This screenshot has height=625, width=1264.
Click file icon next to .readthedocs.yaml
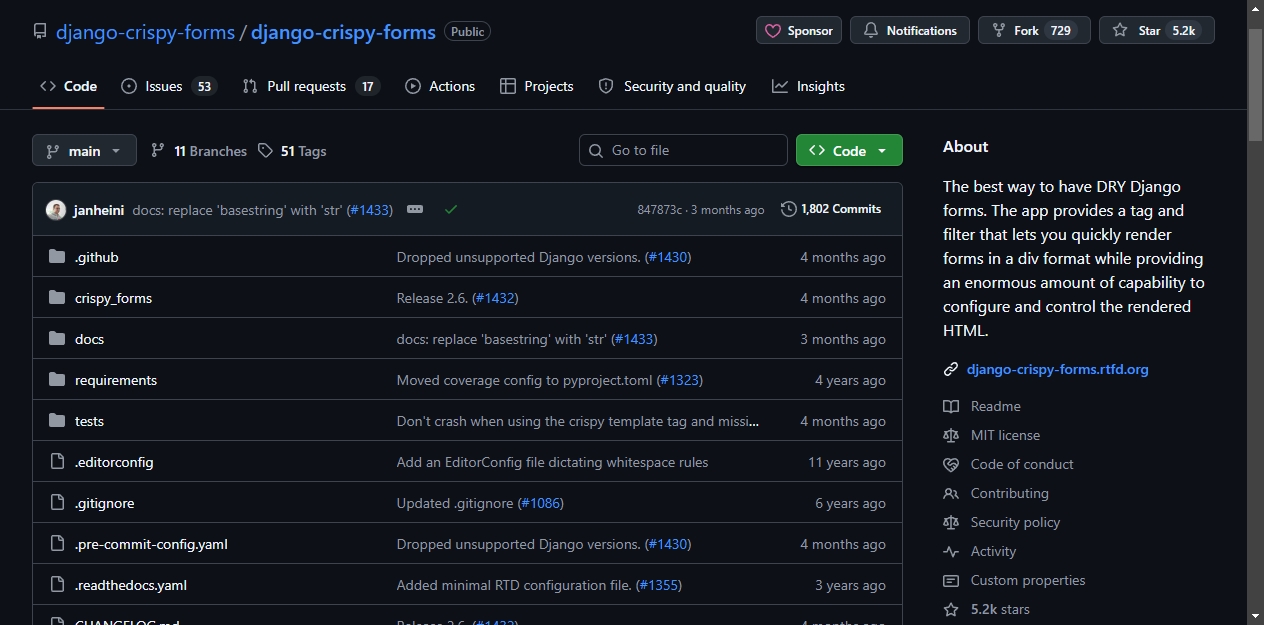[x=57, y=585]
